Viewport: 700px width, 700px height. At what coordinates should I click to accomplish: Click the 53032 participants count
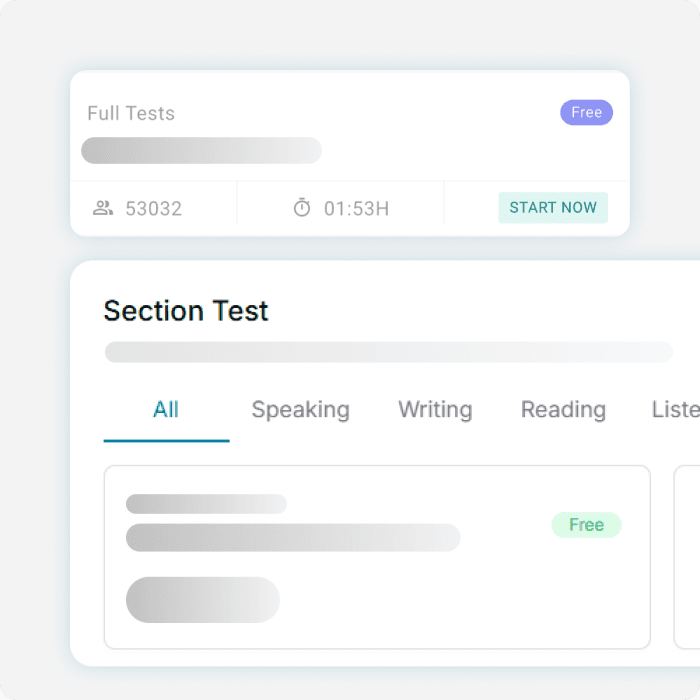click(x=153, y=209)
